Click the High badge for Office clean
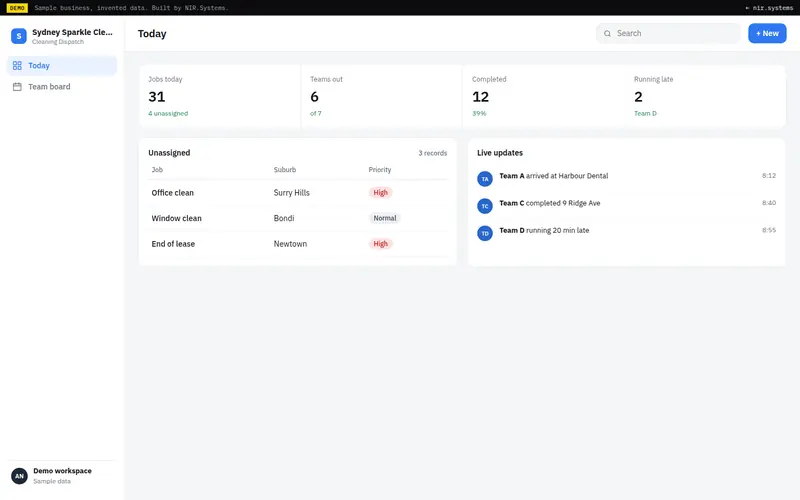Screen dimensions: 800x500 (380, 193)
